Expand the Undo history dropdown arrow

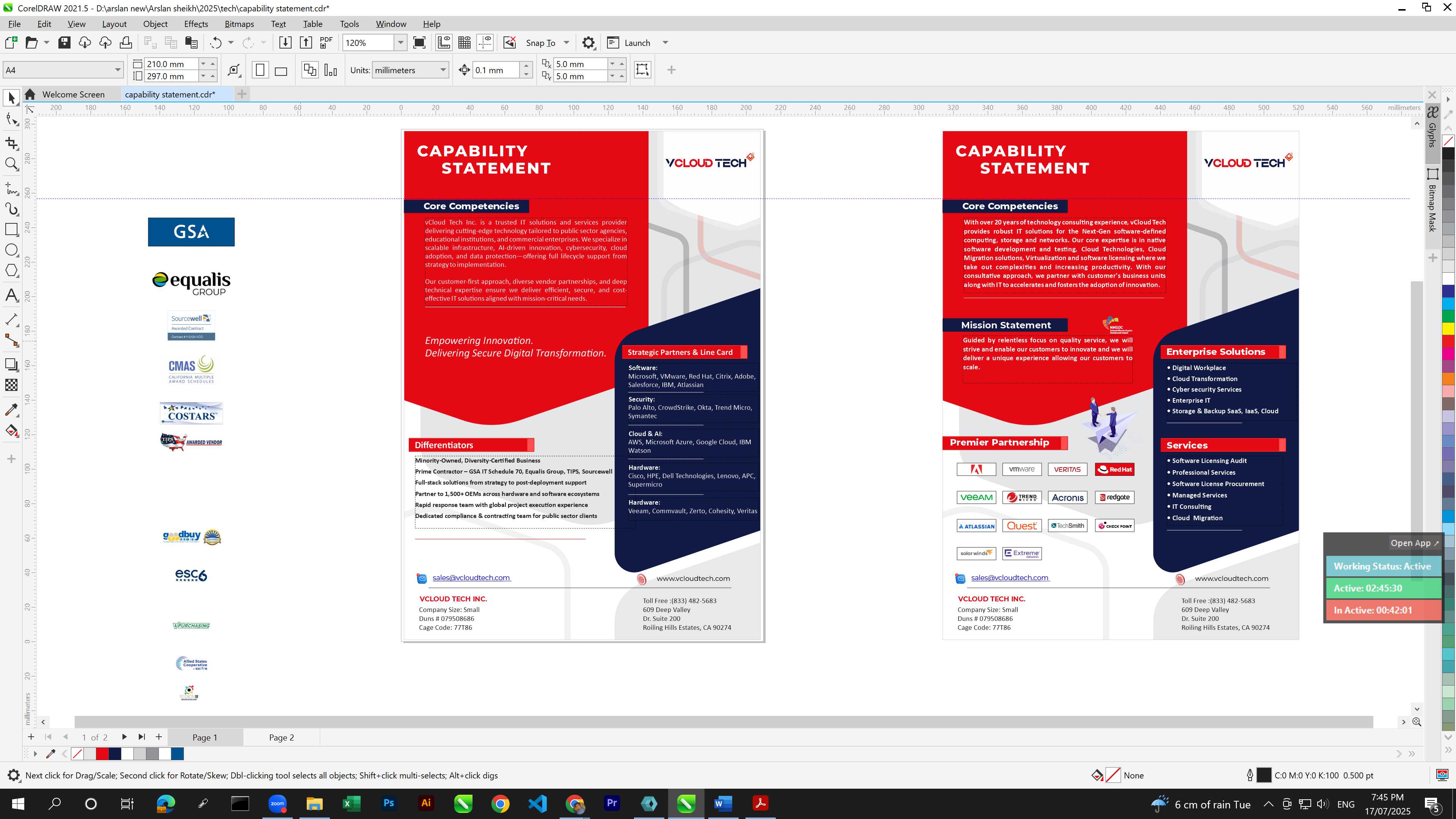tap(231, 43)
